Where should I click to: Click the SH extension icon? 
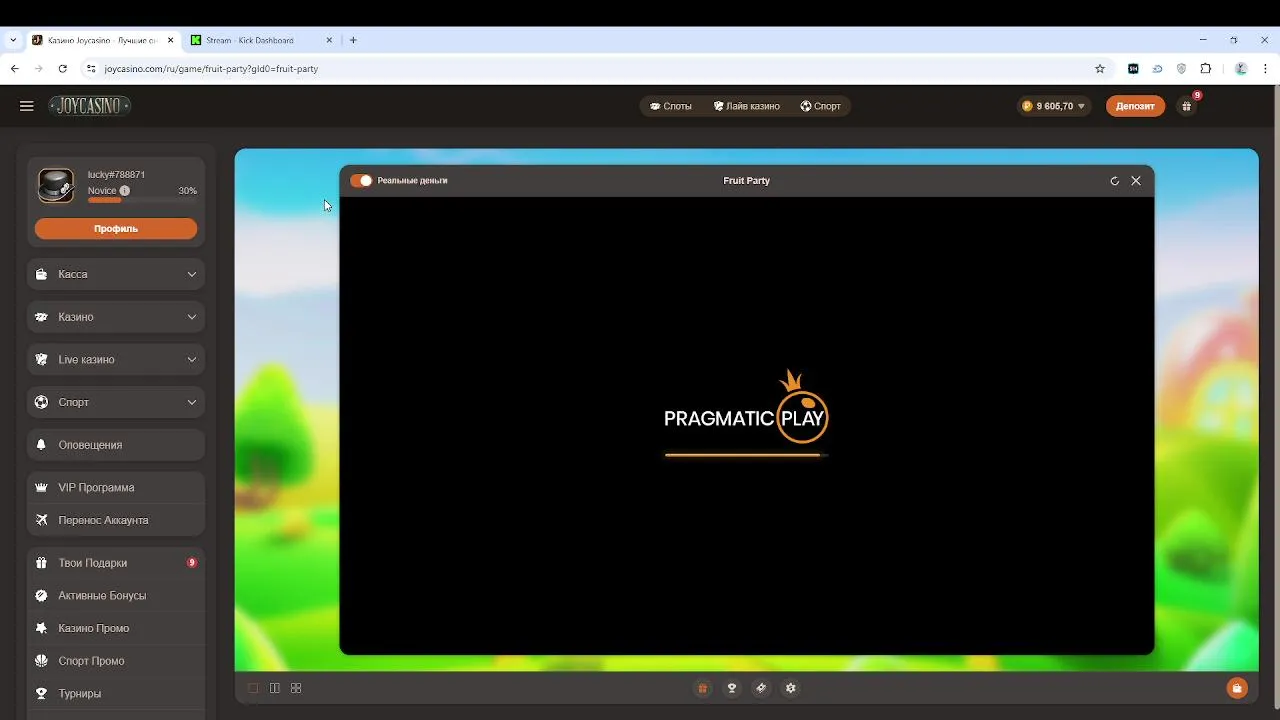click(1133, 69)
